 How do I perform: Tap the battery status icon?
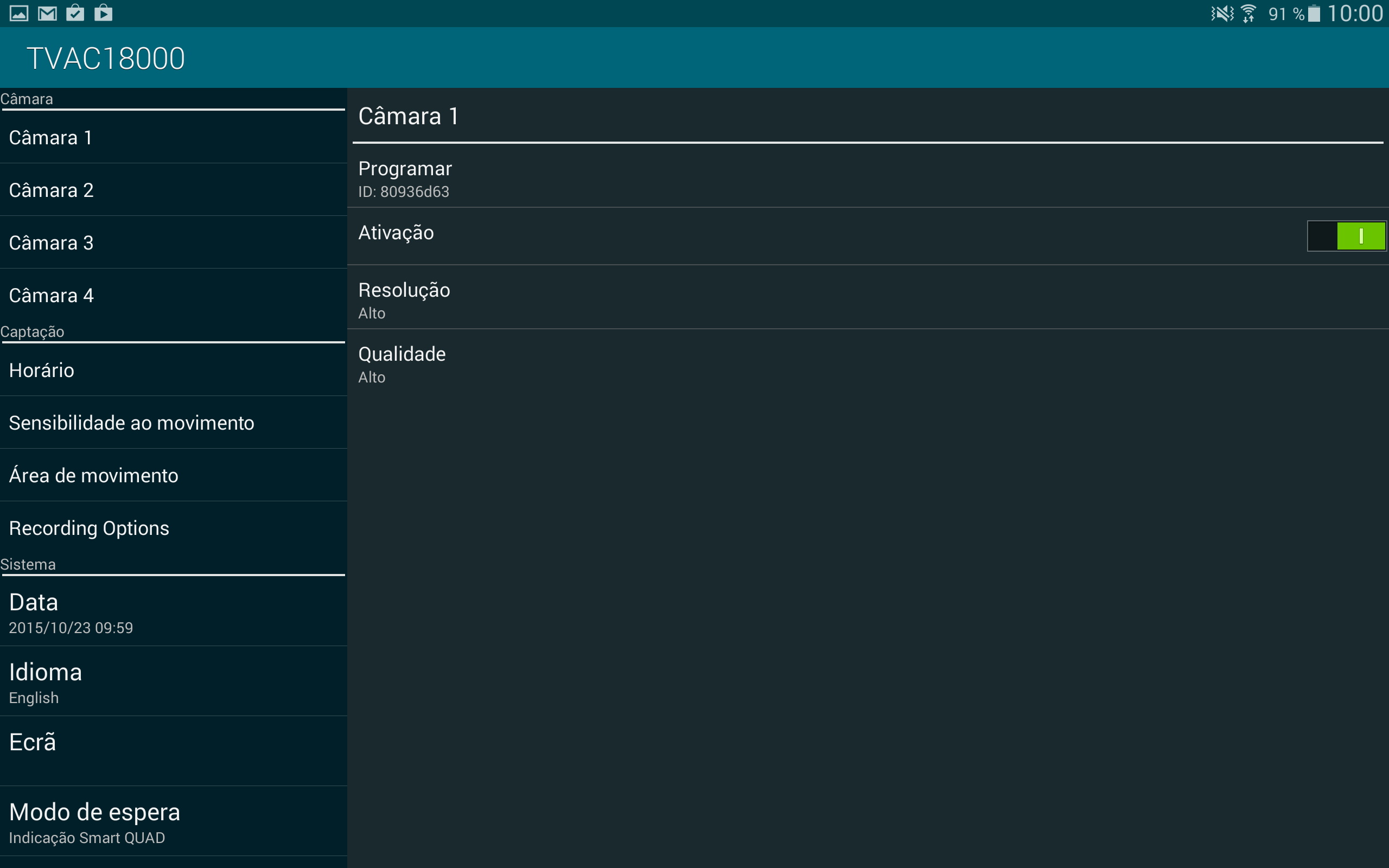[1313, 14]
